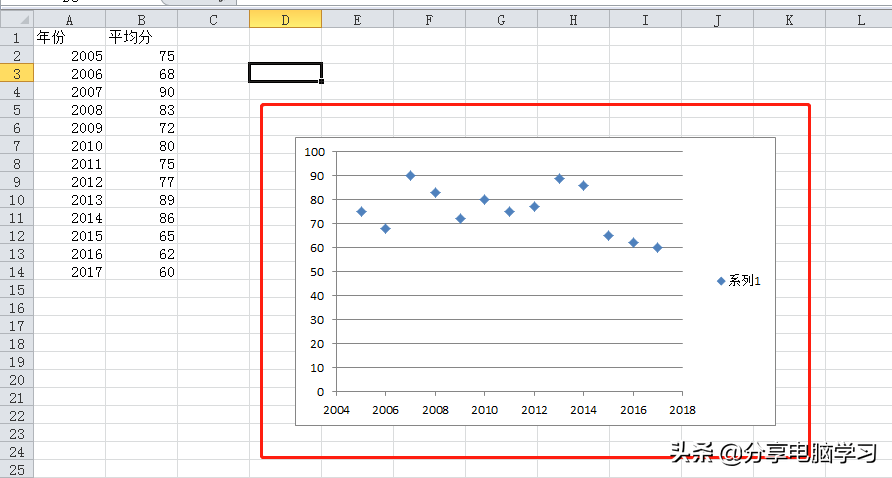Click the scatter point at value 90 for 2007
This screenshot has width=892, height=478.
[x=410, y=176]
